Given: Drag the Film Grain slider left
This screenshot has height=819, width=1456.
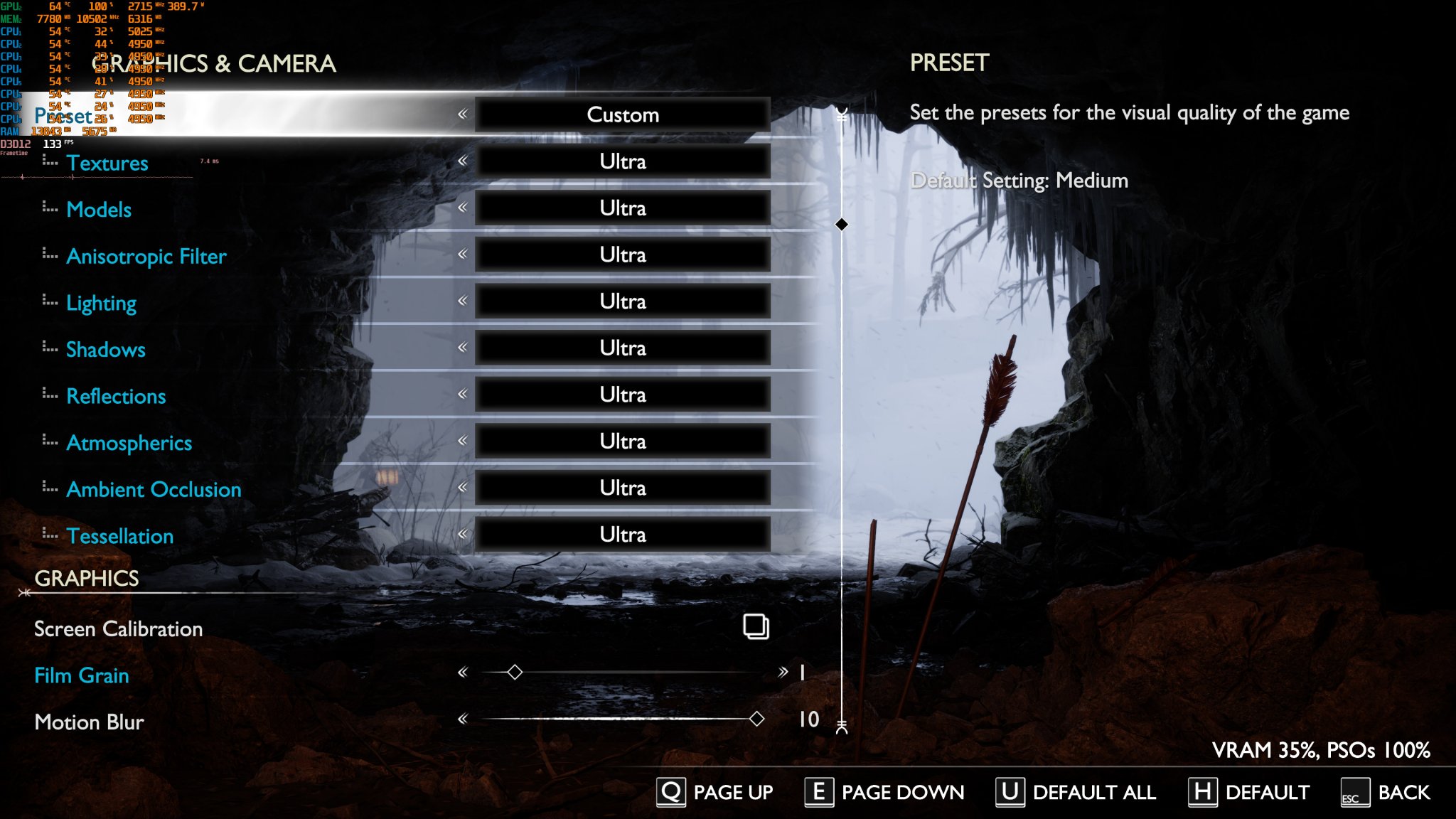Looking at the screenshot, I should 463,672.
